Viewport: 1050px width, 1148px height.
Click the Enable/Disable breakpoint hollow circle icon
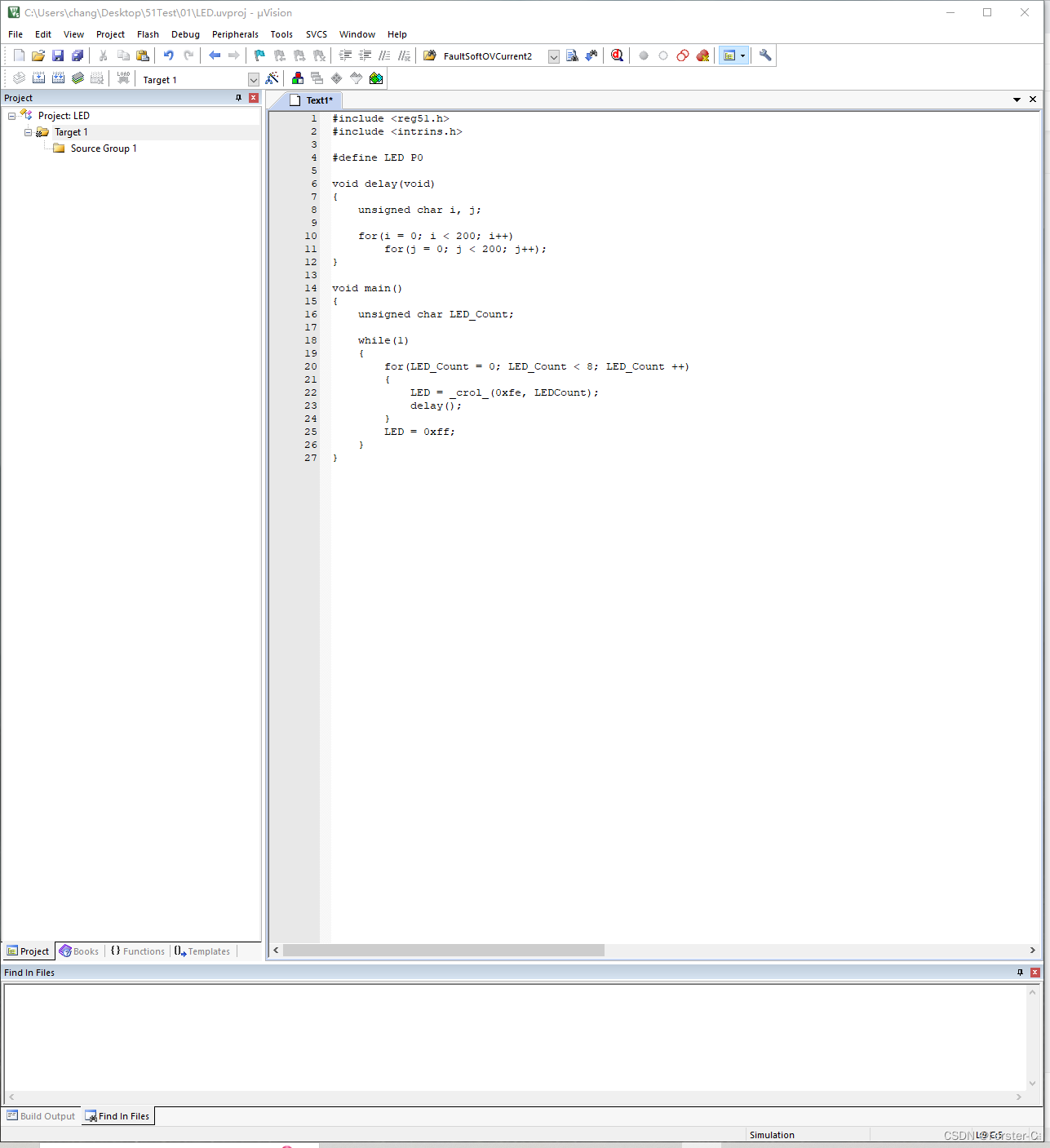663,55
